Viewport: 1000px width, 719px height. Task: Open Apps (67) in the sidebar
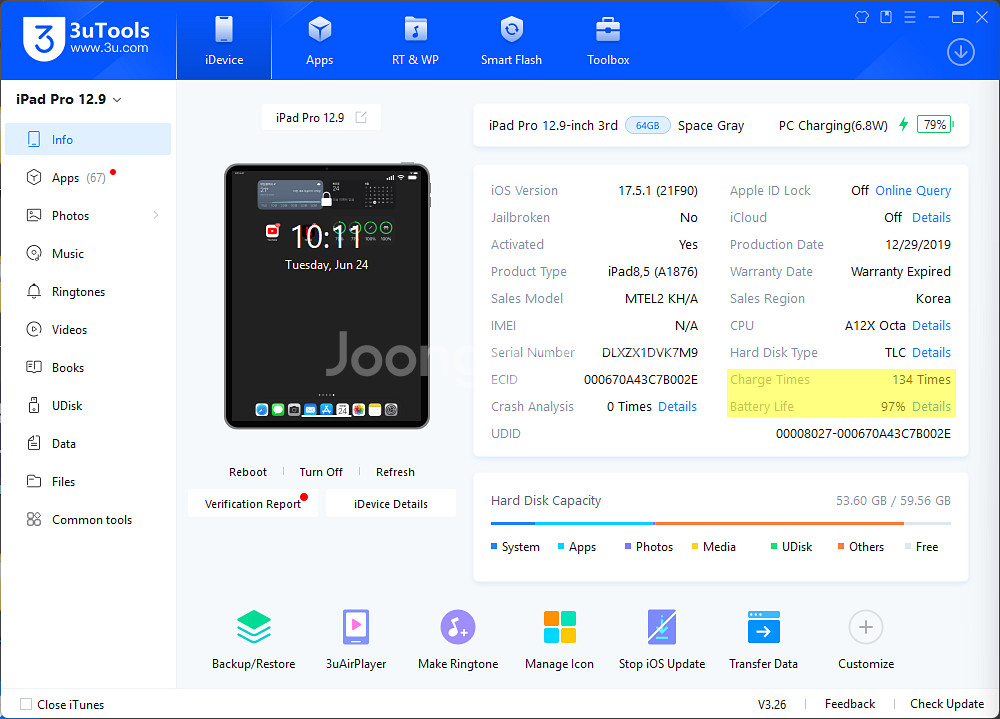point(88,177)
